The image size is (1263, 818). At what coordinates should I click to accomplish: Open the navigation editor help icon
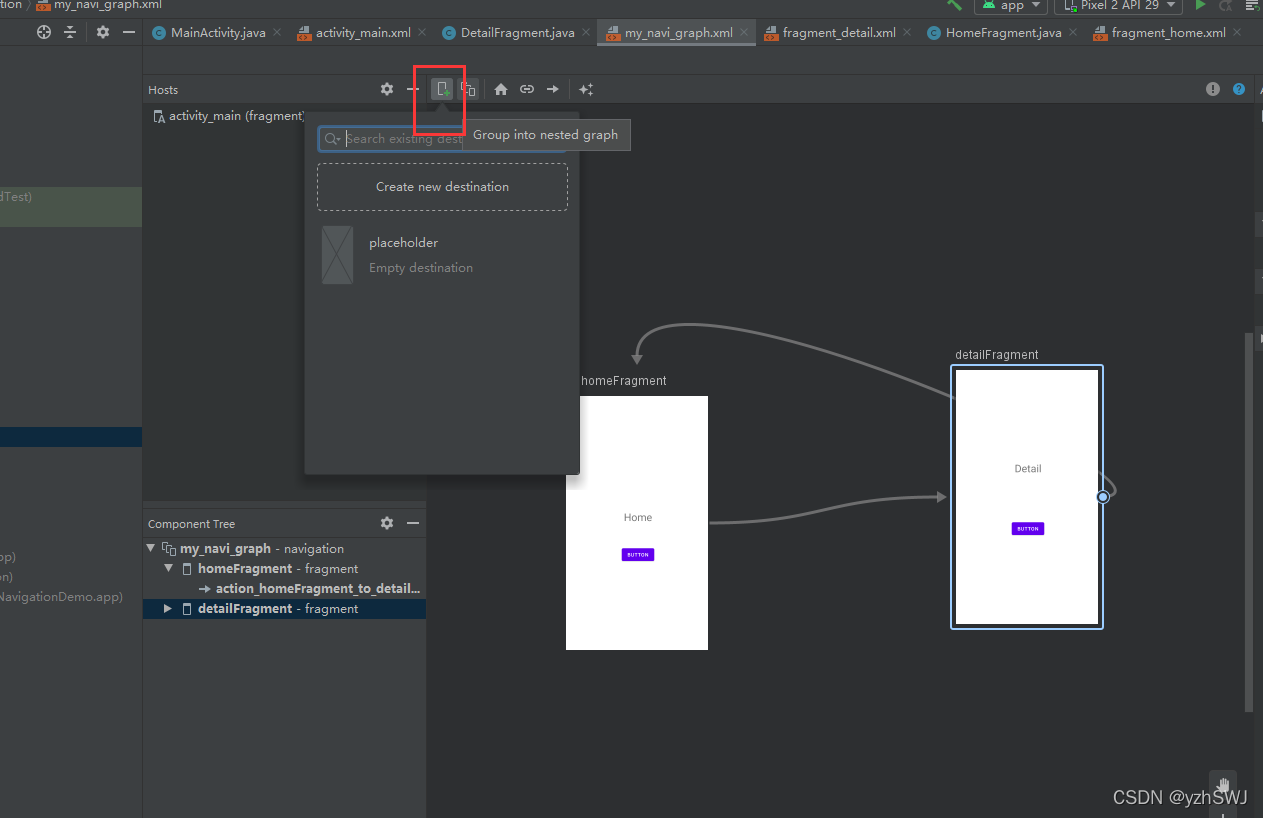point(1238,88)
